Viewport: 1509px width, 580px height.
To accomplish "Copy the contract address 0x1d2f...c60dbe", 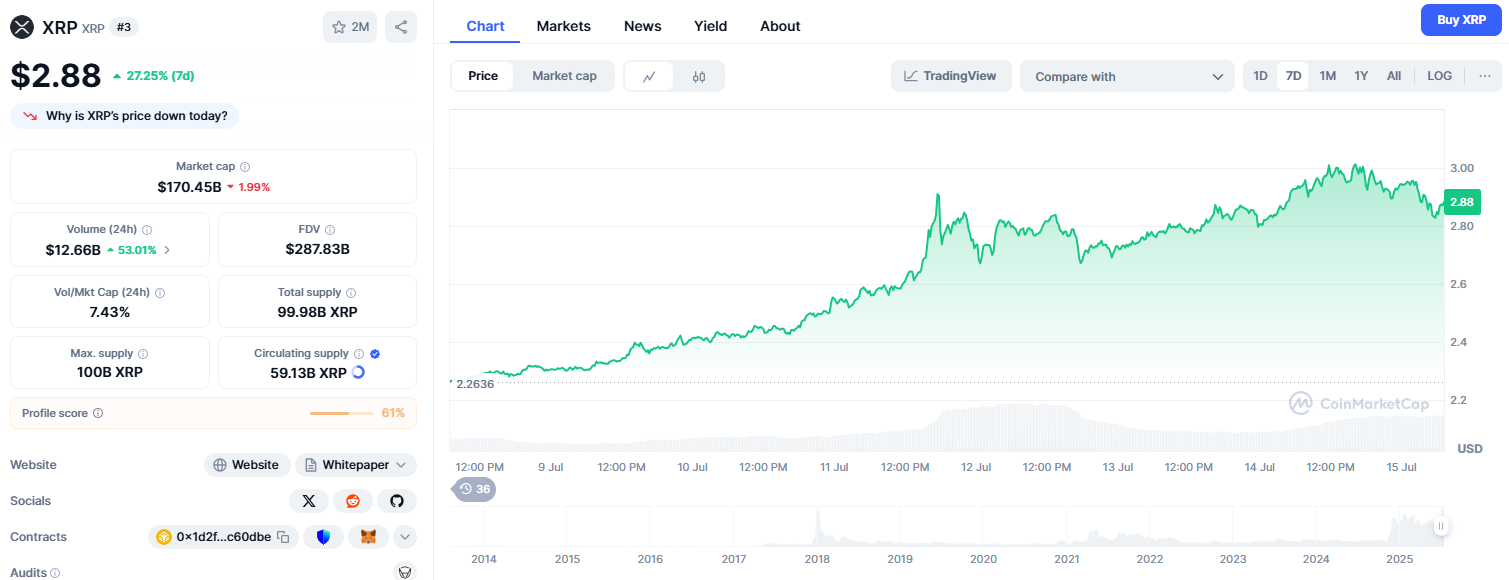I will [x=283, y=537].
